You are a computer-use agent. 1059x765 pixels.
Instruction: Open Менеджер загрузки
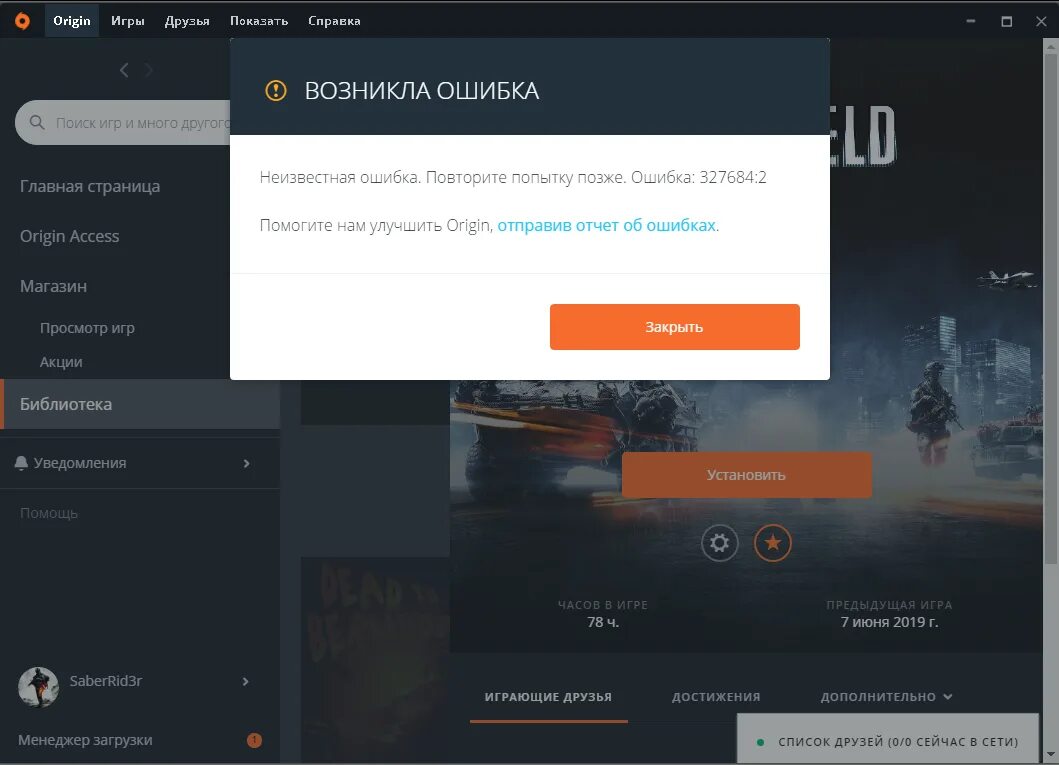[85, 740]
